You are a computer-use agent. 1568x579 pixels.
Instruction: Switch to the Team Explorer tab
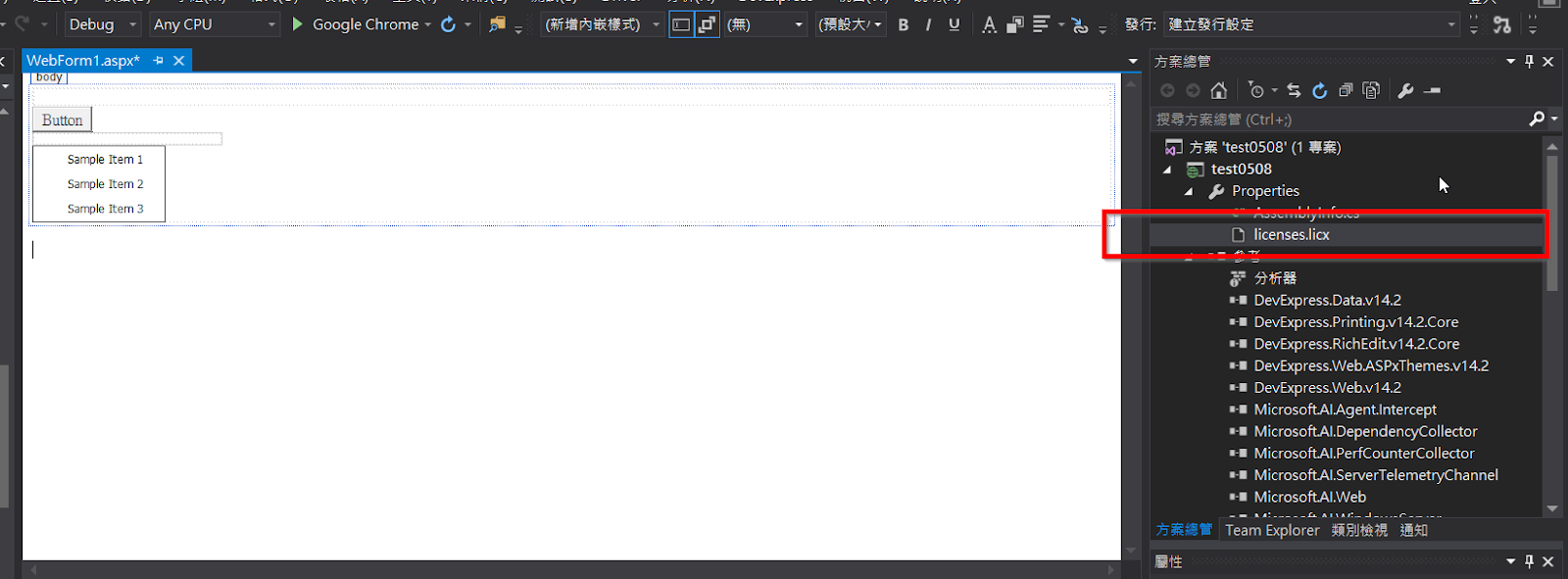[1272, 530]
